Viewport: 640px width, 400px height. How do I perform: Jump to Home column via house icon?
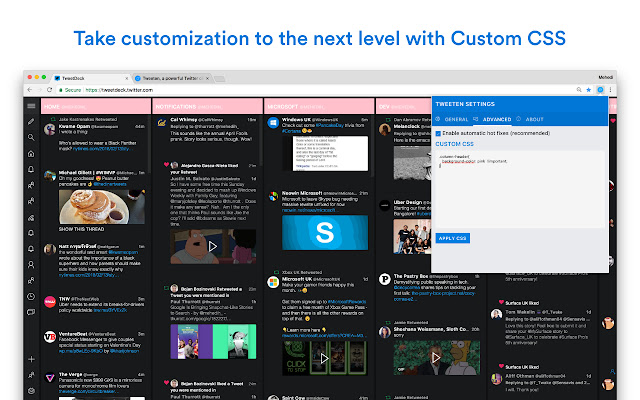[31, 153]
